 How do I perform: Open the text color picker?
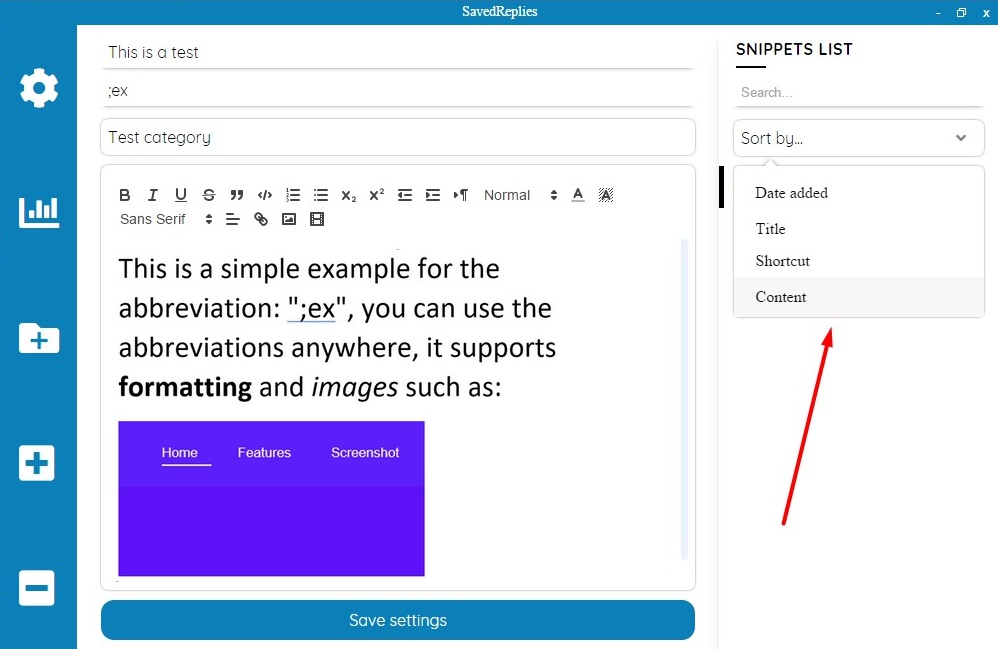(x=578, y=195)
